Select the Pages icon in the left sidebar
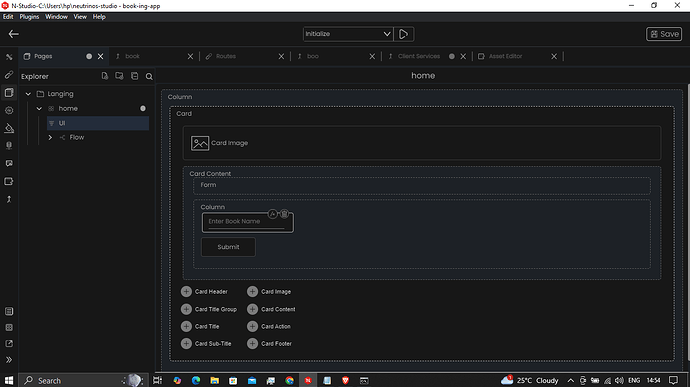690x387 pixels. coord(9,92)
